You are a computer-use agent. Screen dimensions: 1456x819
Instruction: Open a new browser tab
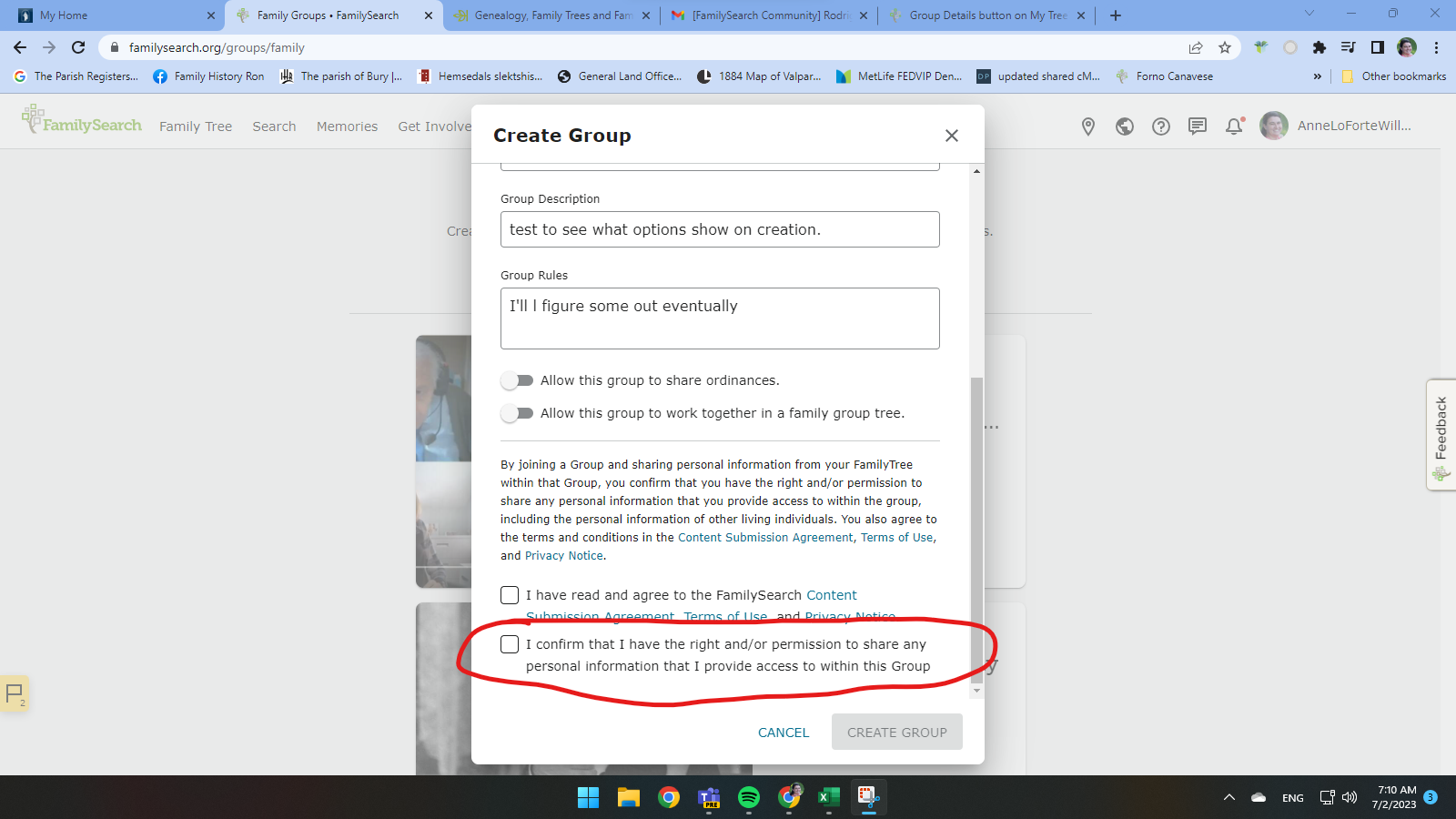point(1116,15)
